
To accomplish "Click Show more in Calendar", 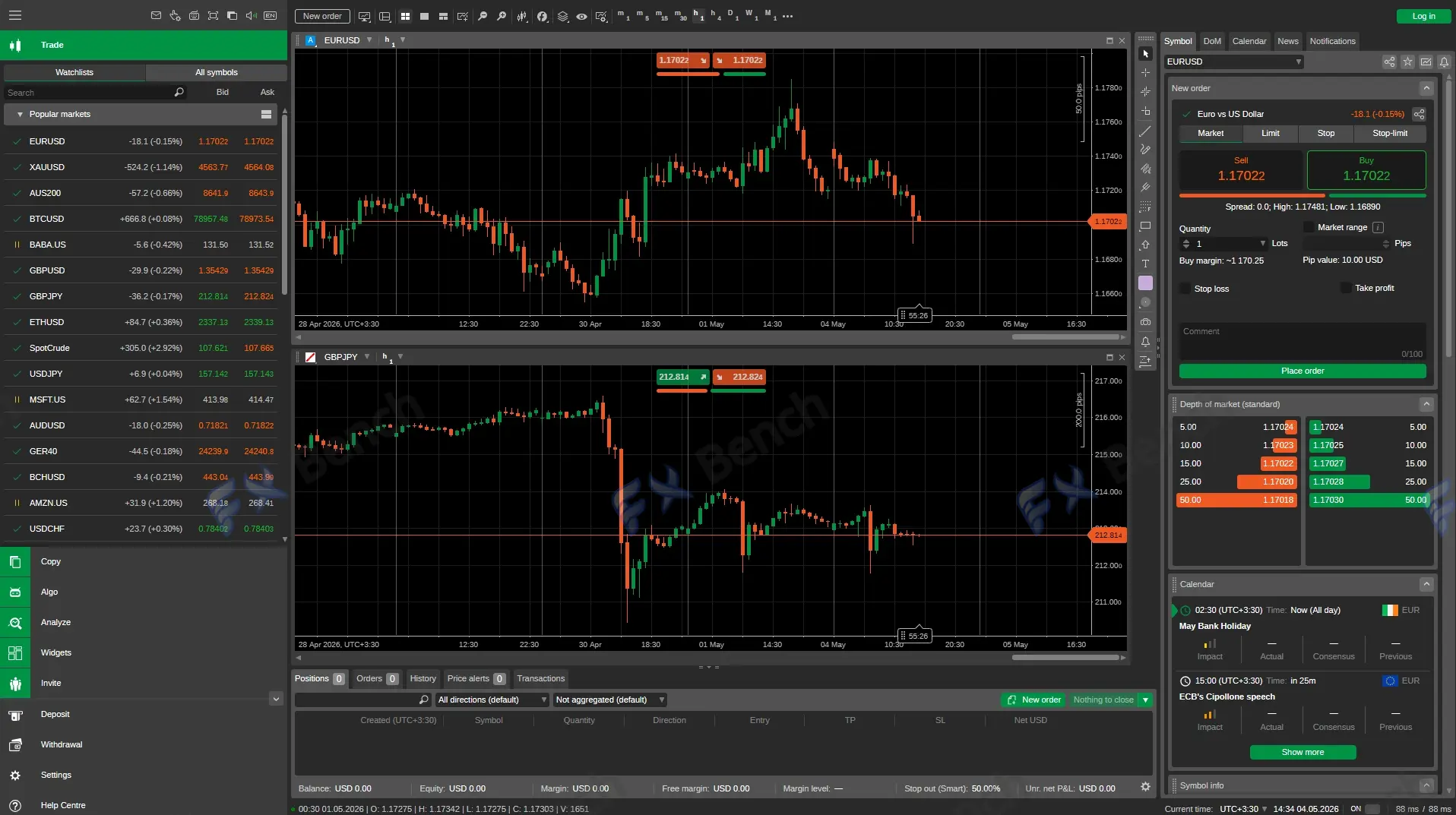I will (x=1302, y=752).
